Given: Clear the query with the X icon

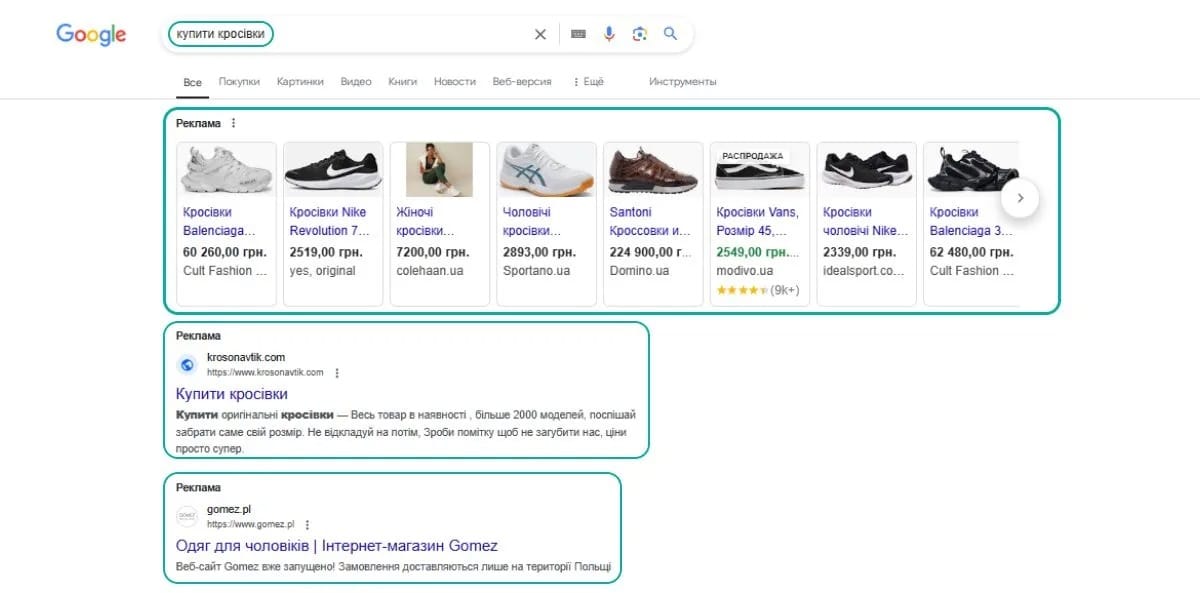Looking at the screenshot, I should point(540,33).
